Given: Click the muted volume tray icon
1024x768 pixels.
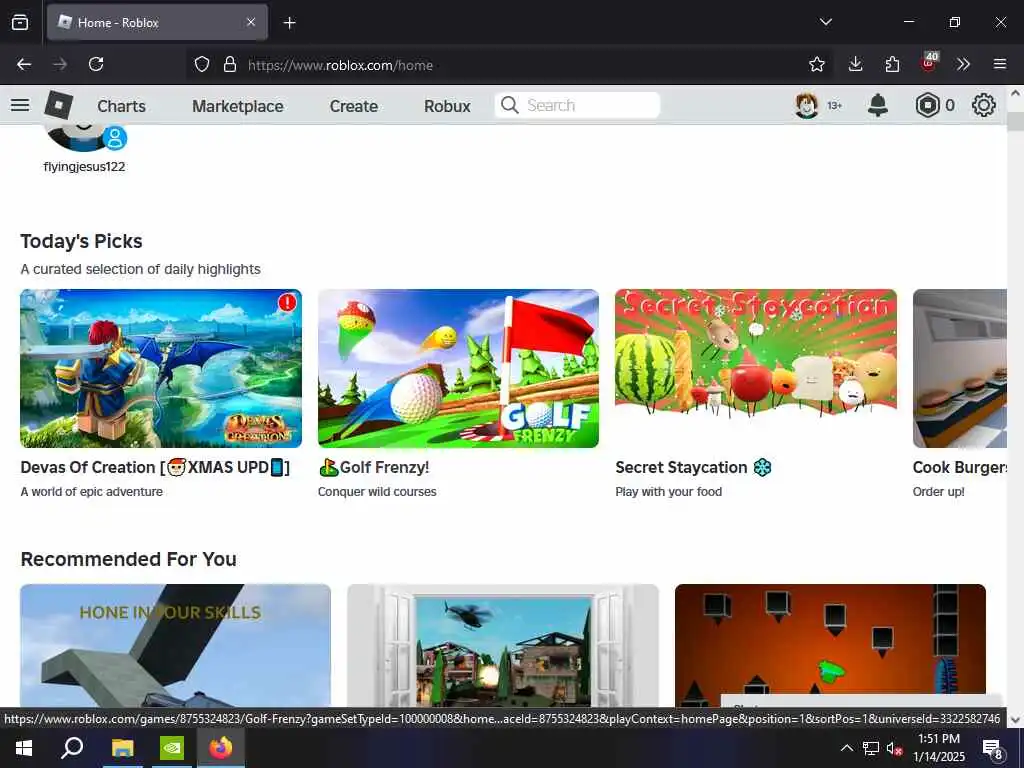Looking at the screenshot, I should tap(893, 749).
